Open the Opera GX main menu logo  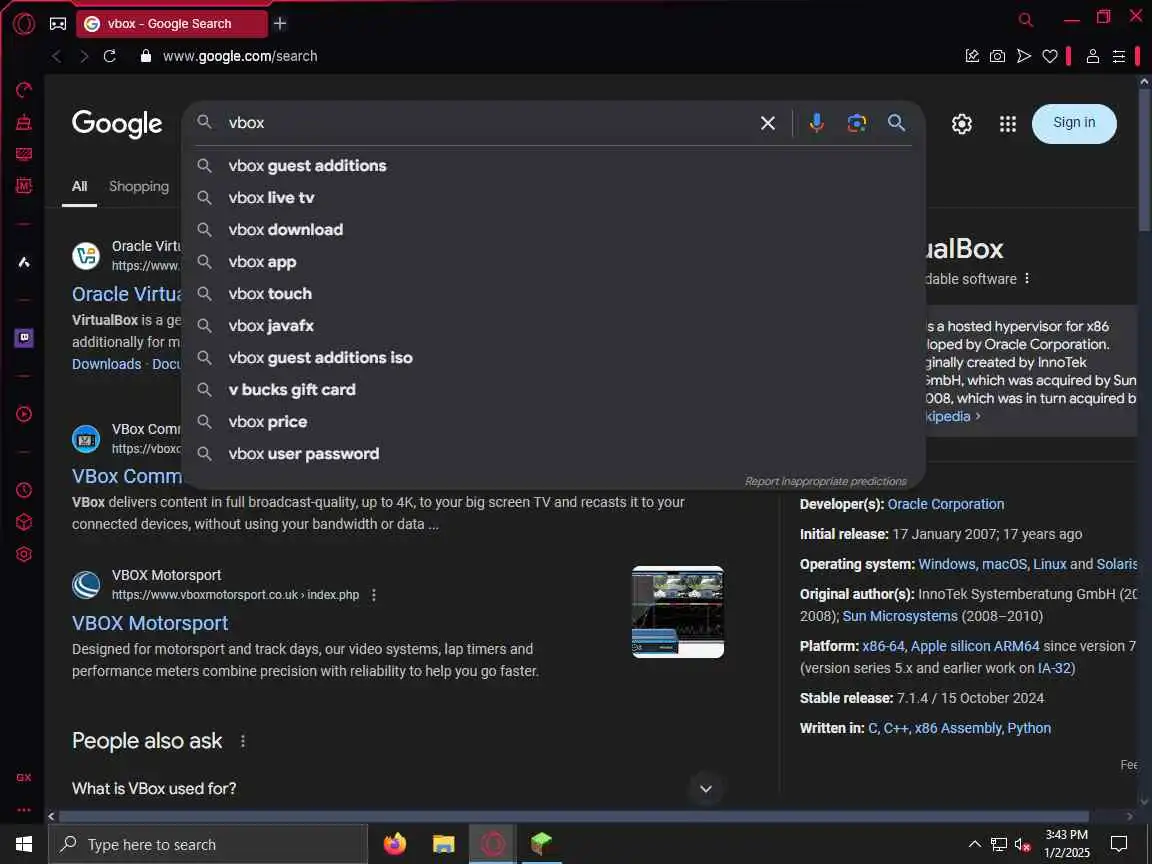click(24, 24)
